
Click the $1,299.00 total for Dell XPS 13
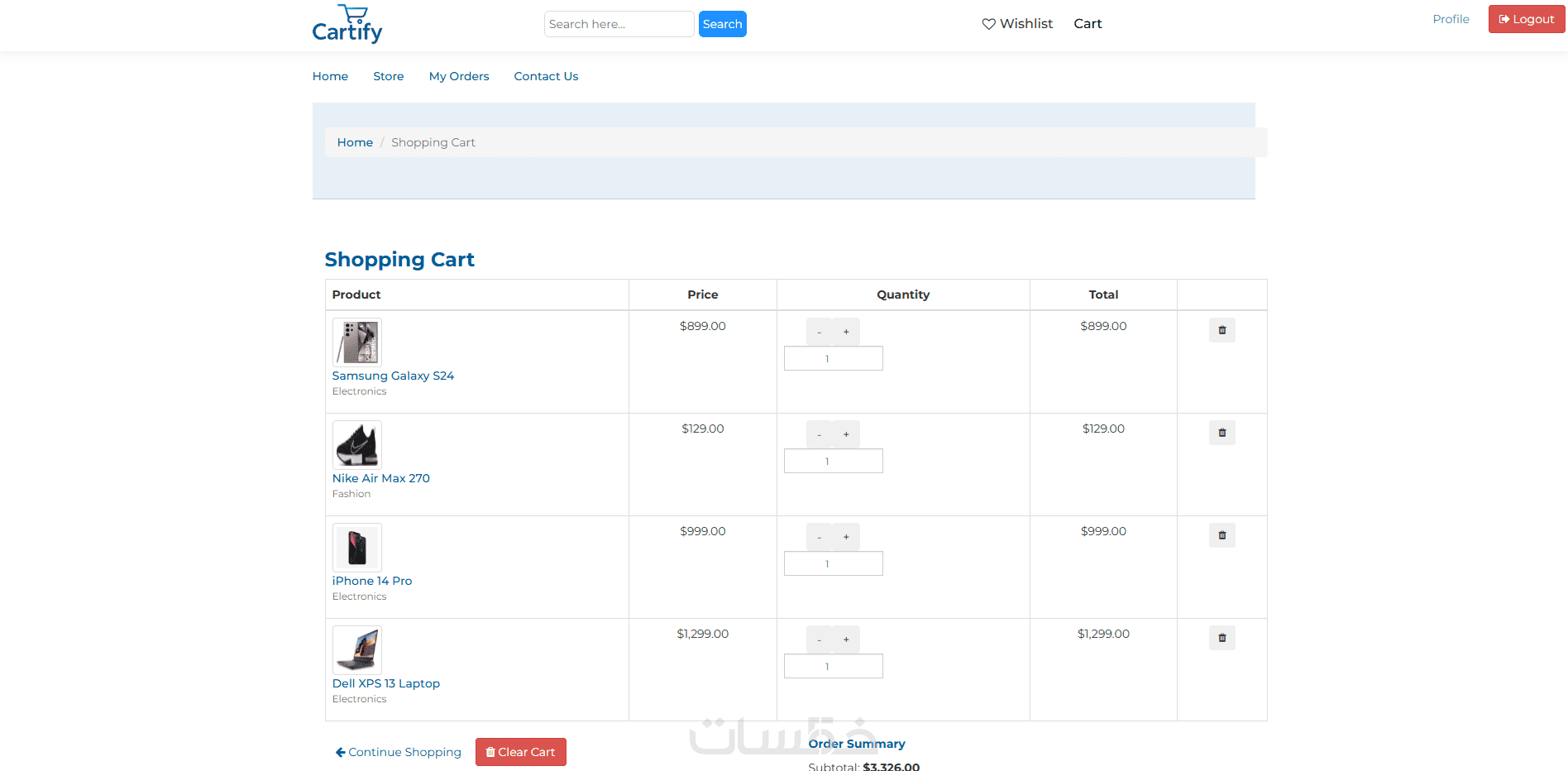click(x=1103, y=634)
